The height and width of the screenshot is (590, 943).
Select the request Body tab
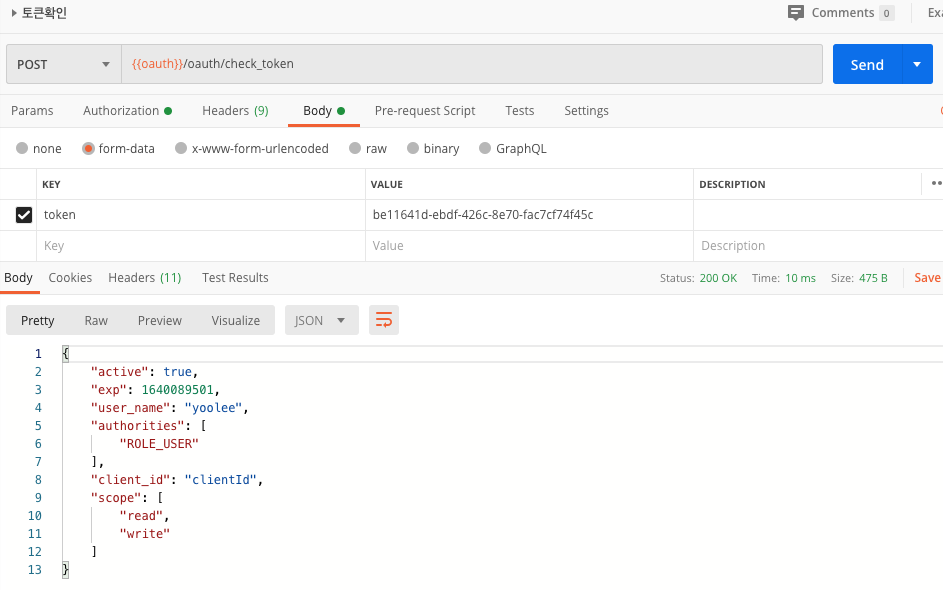click(x=324, y=111)
